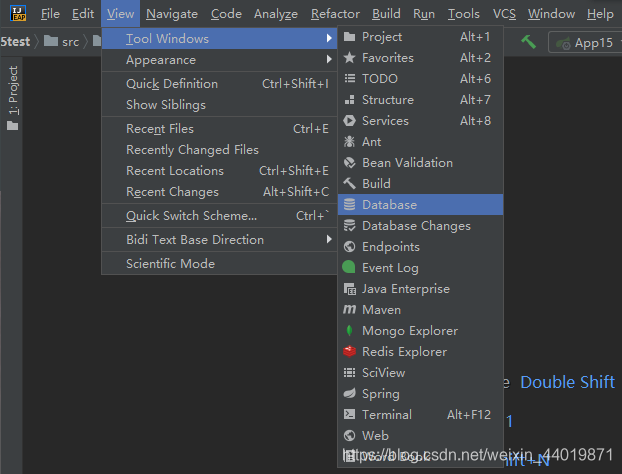Click the Java Enterprise icon
Viewport: 622px width, 474px height.
click(x=349, y=289)
